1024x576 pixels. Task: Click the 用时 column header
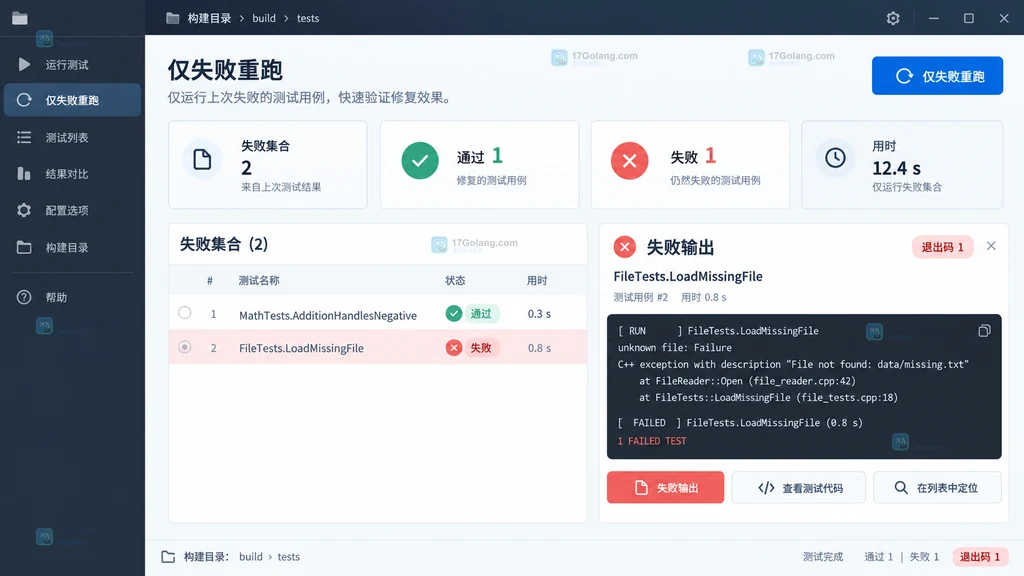point(537,280)
